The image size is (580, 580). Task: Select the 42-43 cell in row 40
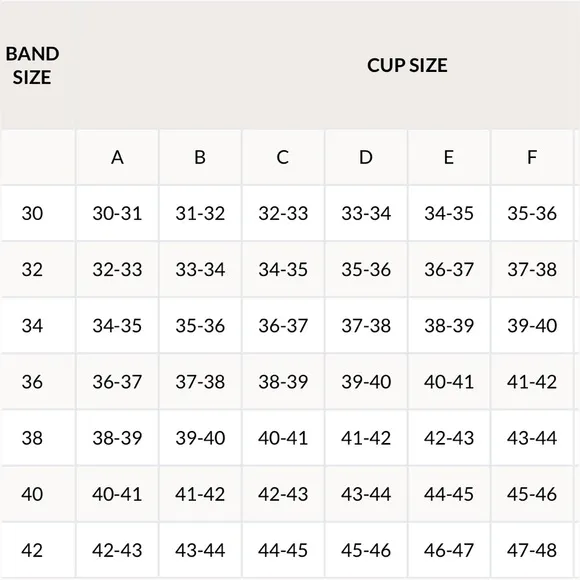pos(283,494)
